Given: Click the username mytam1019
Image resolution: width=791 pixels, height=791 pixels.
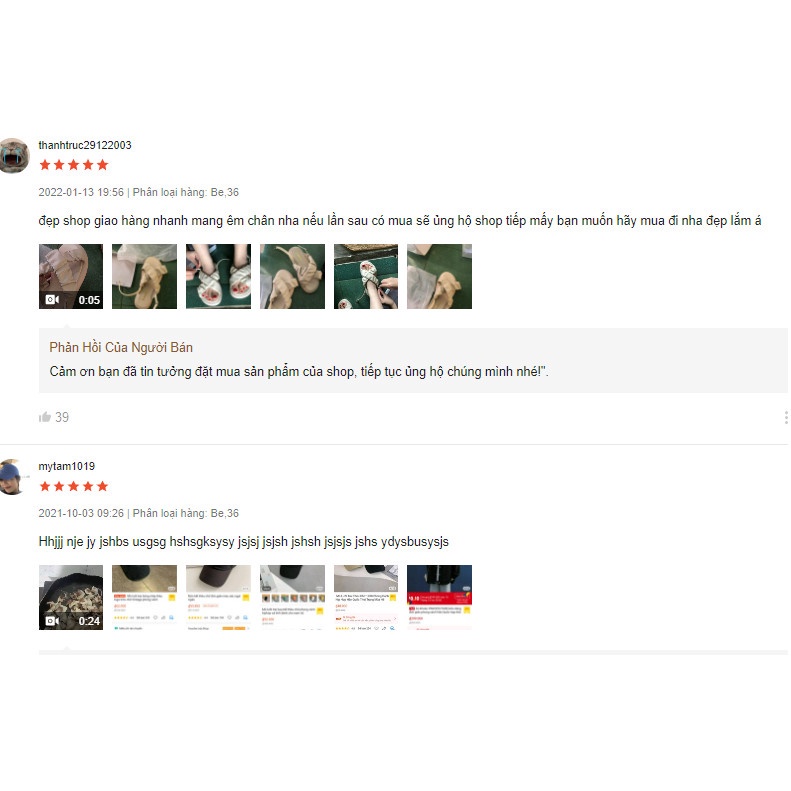Looking at the screenshot, I should click(67, 466).
